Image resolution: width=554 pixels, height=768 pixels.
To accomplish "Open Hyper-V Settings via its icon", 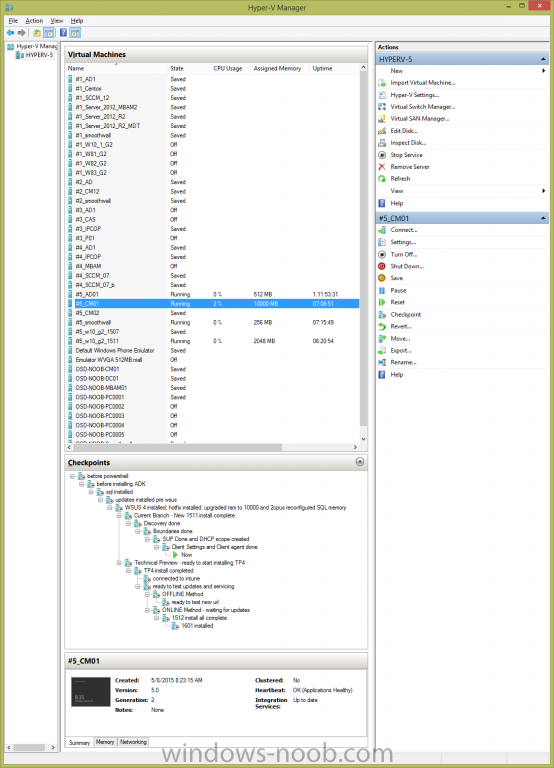I will tap(382, 95).
